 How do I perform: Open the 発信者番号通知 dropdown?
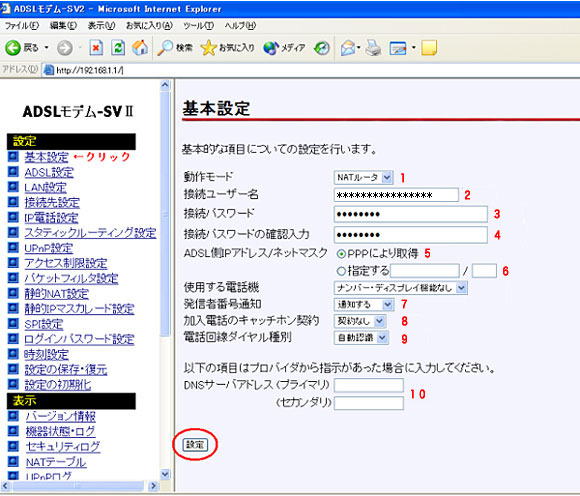(x=363, y=304)
